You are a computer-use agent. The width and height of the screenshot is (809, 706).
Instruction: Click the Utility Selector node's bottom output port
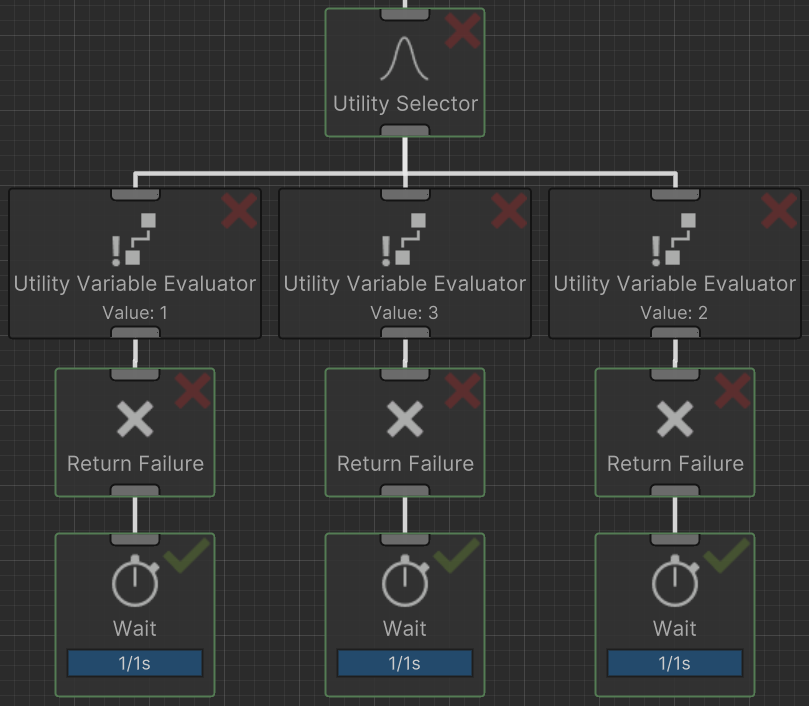coord(405,131)
